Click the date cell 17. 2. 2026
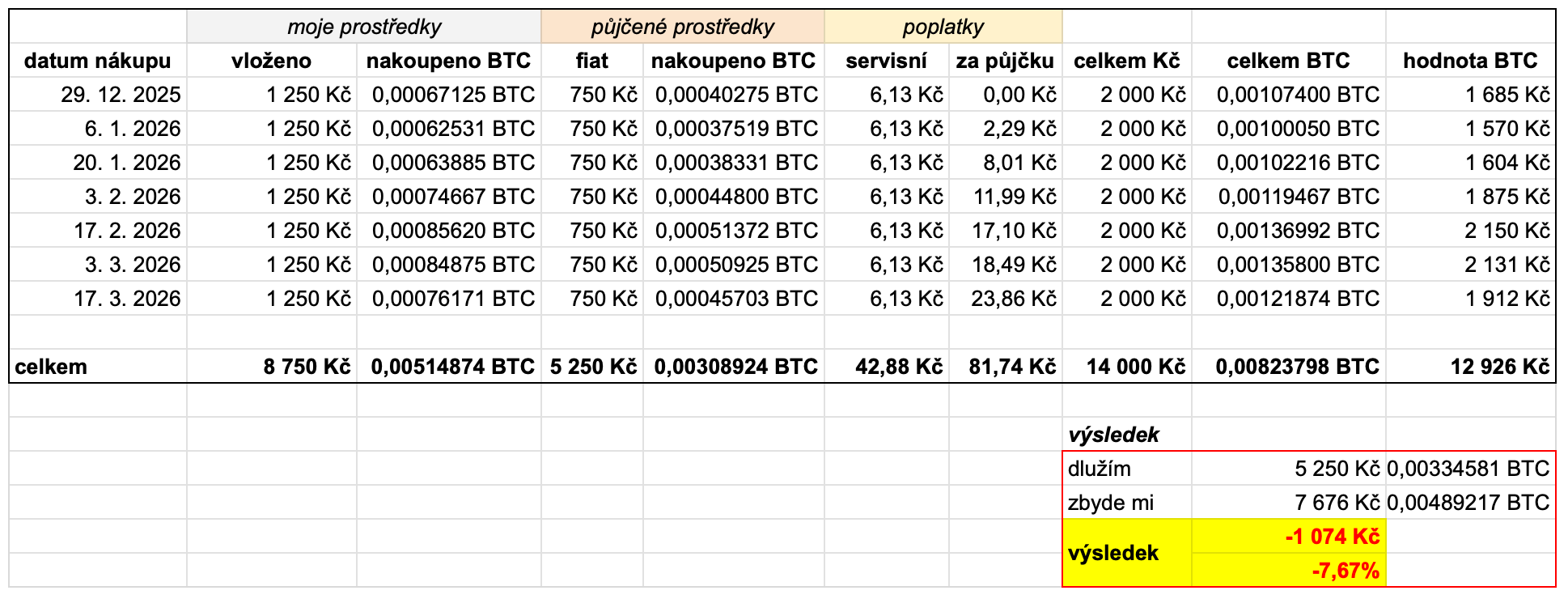The width and height of the screenshot is (1568, 599). click(98, 231)
